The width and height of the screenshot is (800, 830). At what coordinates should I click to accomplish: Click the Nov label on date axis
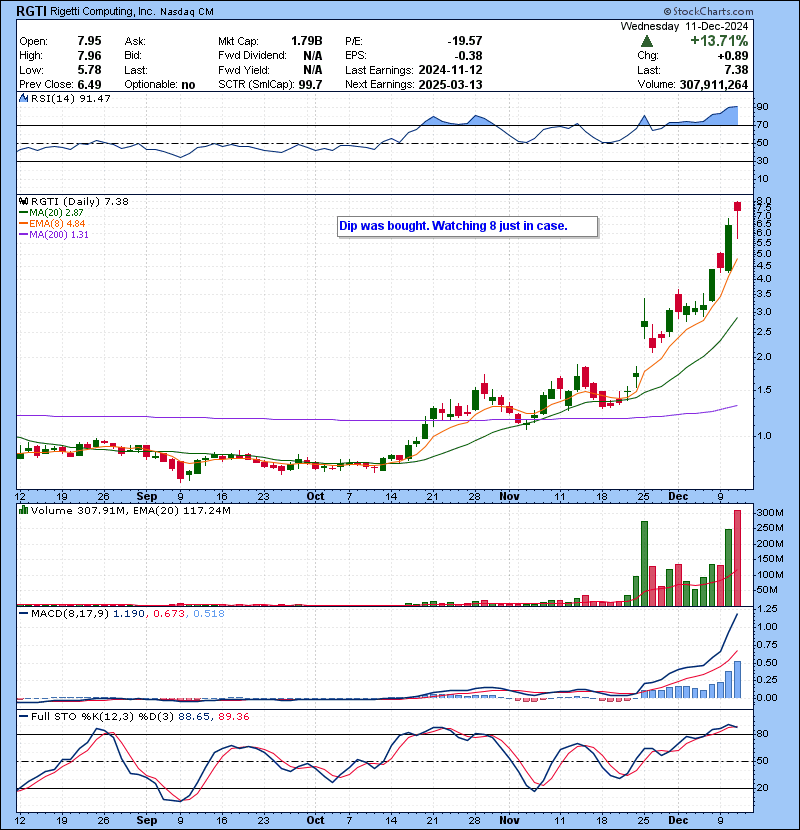pyautogui.click(x=509, y=495)
